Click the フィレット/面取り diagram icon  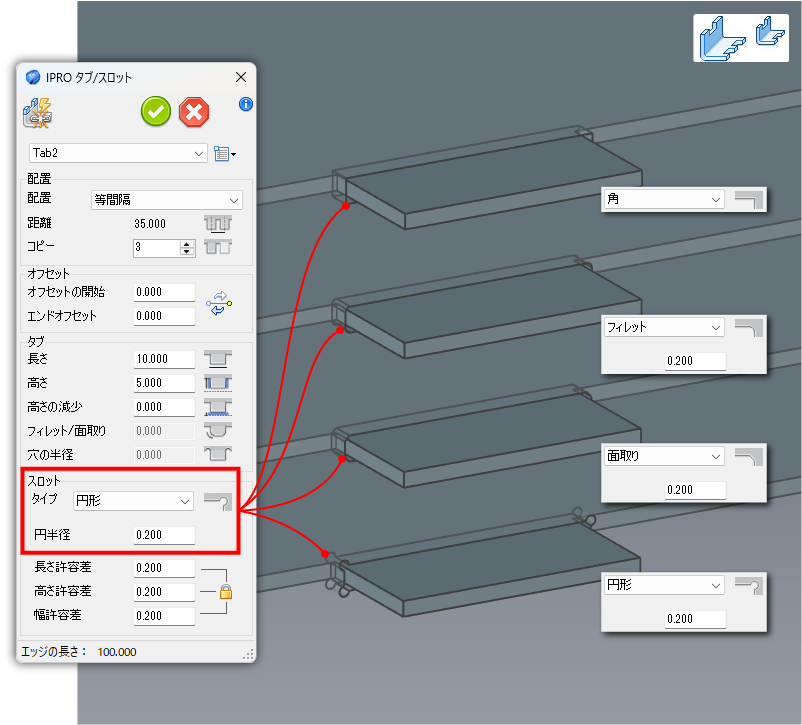click(218, 431)
